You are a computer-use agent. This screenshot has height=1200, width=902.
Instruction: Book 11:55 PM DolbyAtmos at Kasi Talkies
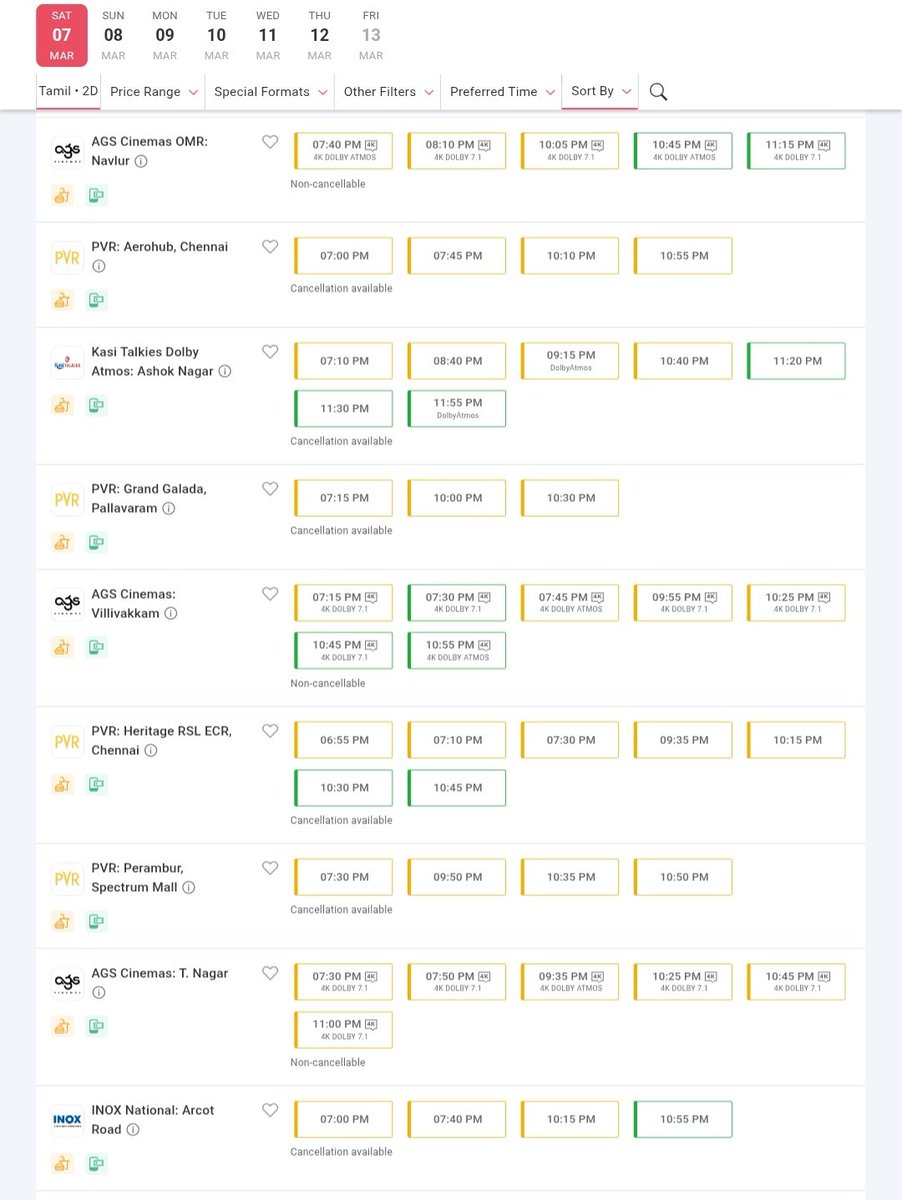tap(457, 408)
